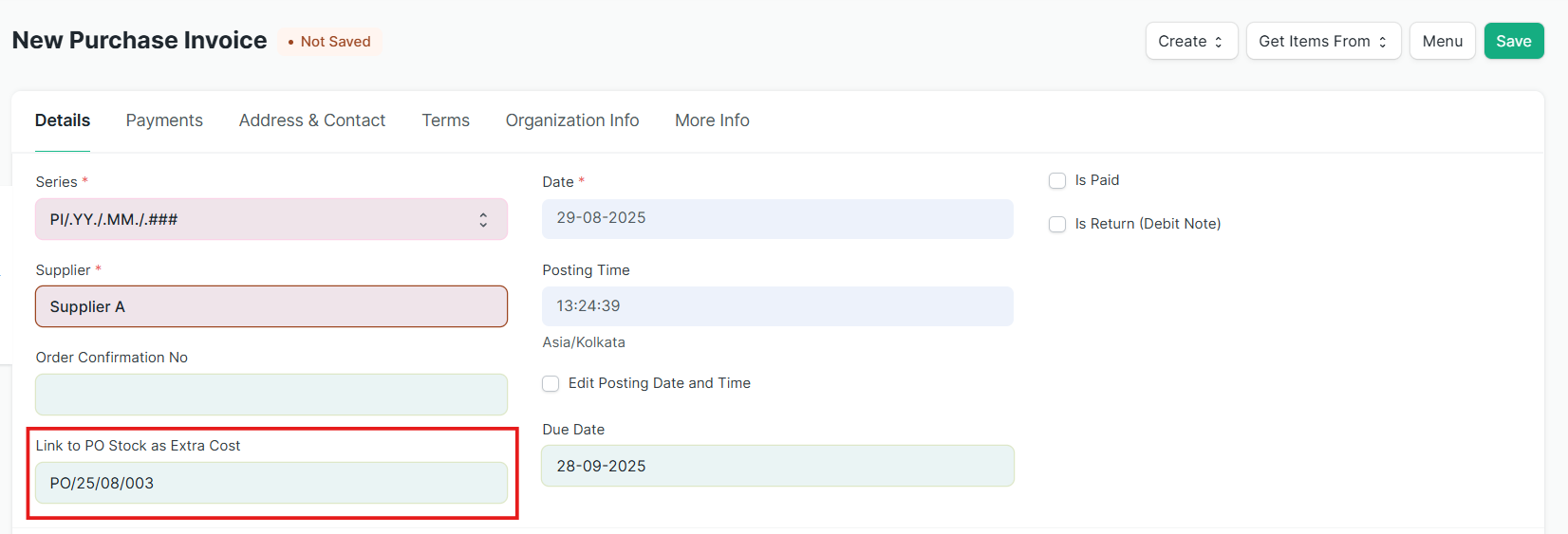Click the Order Confirmation No field
This screenshot has height=534, width=1568.
click(271, 395)
